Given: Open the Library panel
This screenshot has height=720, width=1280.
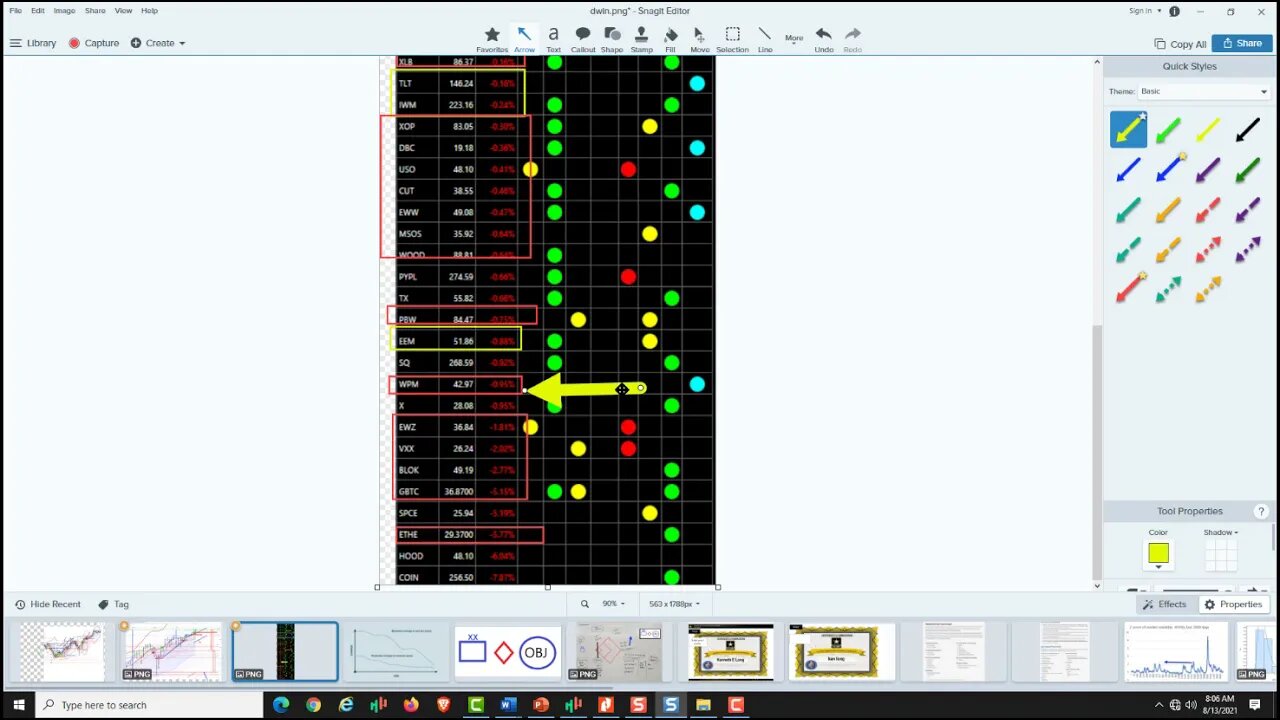Looking at the screenshot, I should [33, 43].
